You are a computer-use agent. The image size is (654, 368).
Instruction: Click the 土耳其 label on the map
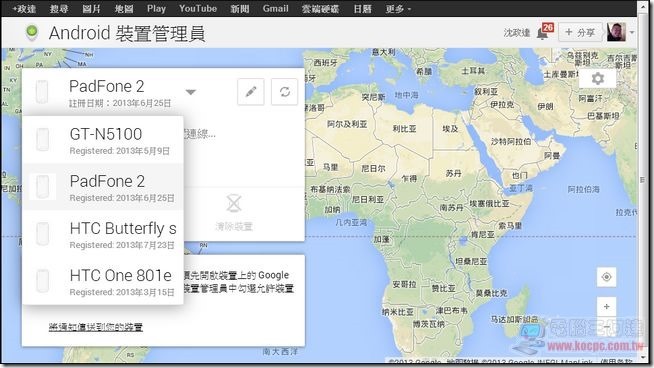(x=473, y=71)
